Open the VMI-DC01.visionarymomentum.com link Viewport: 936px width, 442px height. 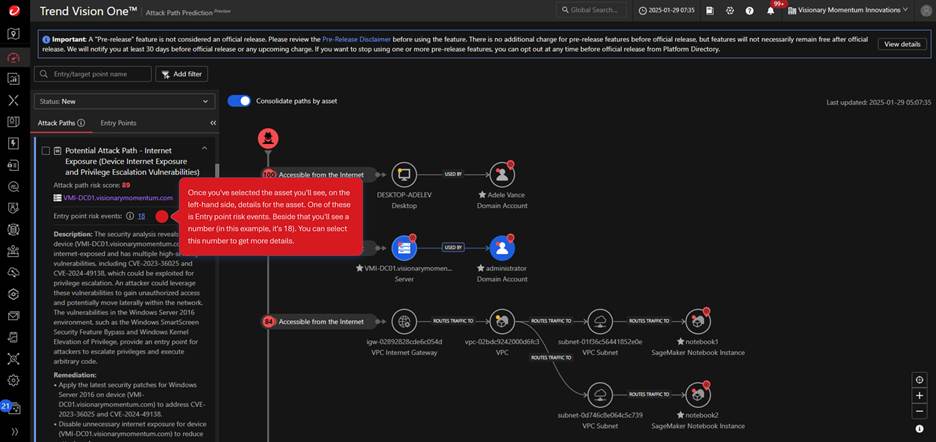(118, 198)
